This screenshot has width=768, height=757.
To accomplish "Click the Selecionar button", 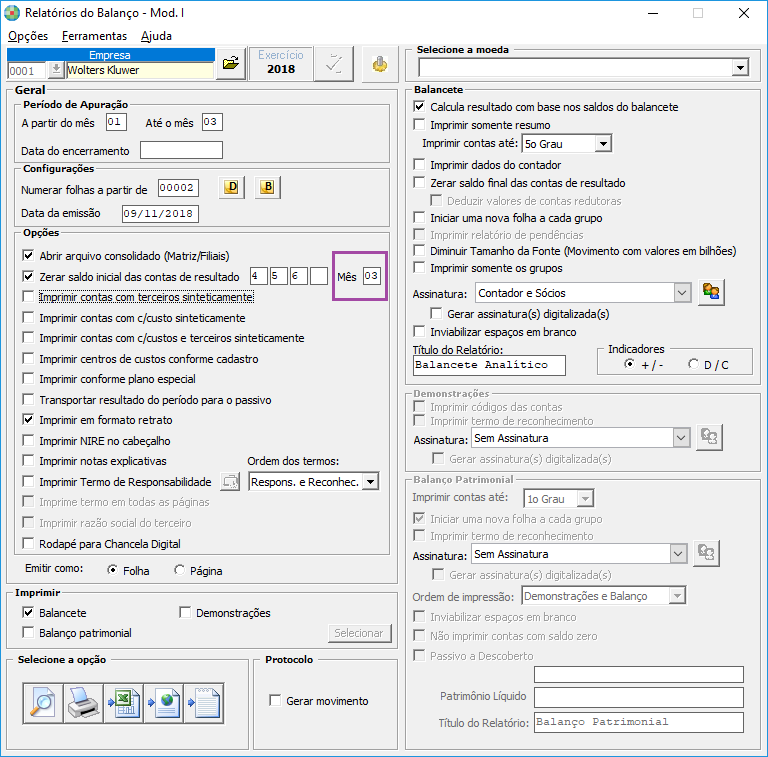I will pyautogui.click(x=360, y=633).
